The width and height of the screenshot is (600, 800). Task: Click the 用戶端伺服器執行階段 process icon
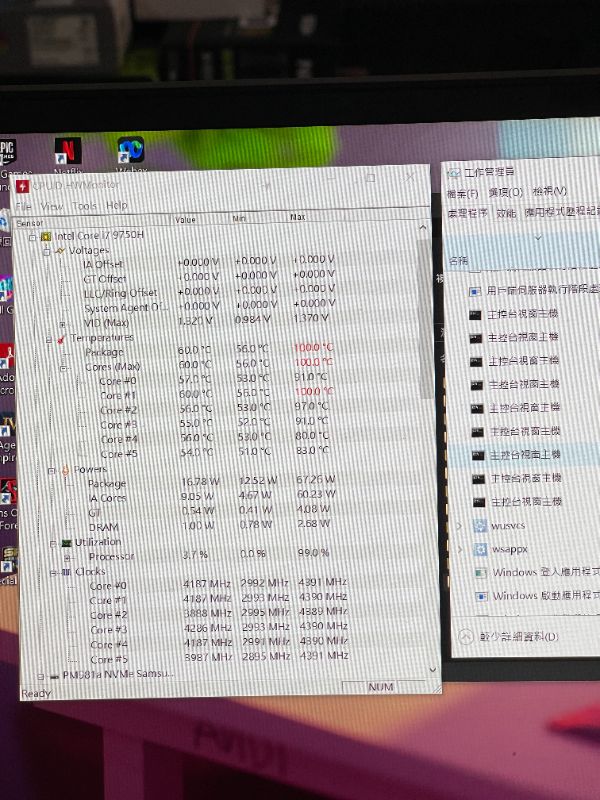474,291
